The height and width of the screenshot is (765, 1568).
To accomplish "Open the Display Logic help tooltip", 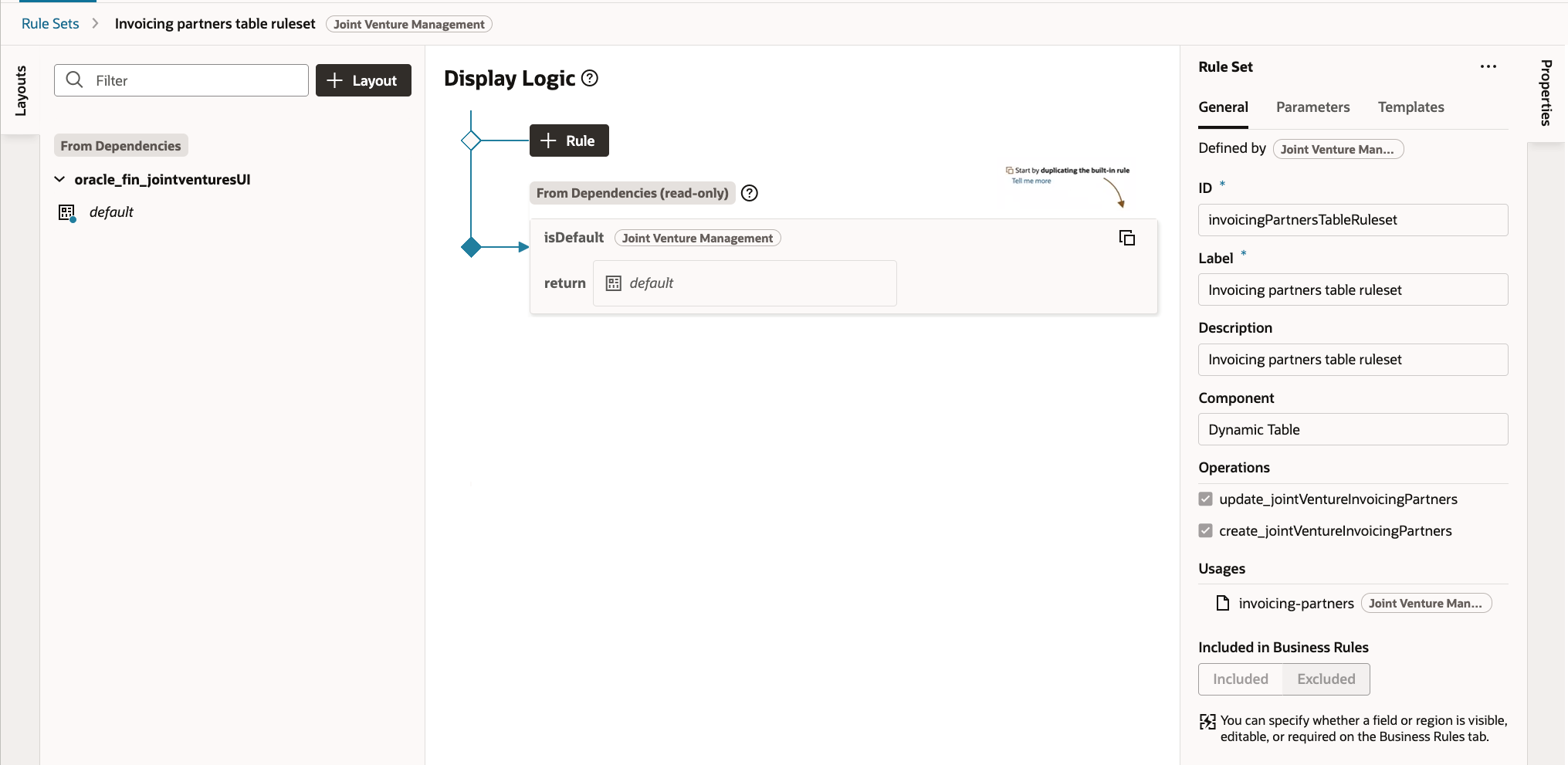I will [589, 78].
